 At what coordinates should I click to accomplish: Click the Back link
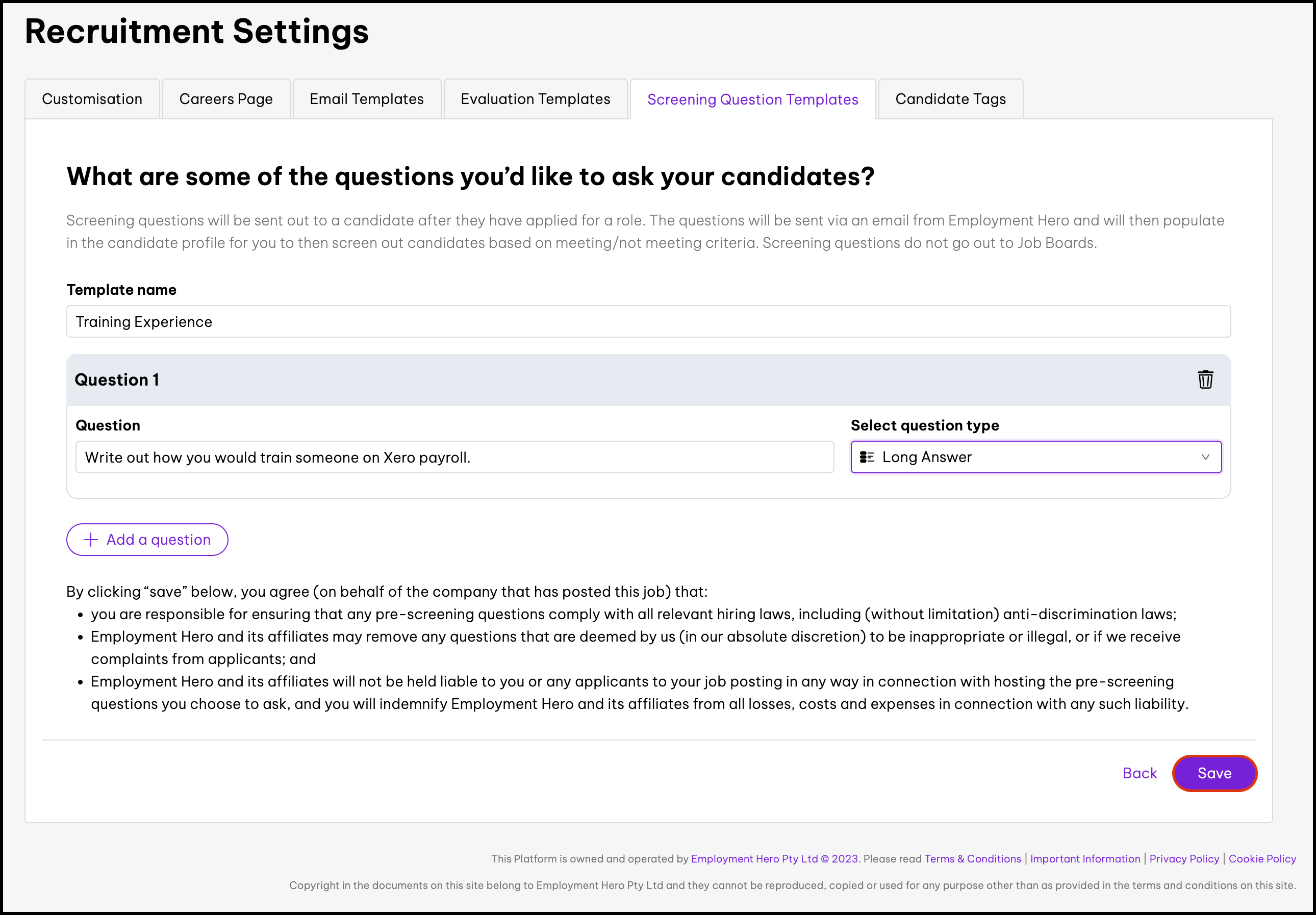point(1140,773)
